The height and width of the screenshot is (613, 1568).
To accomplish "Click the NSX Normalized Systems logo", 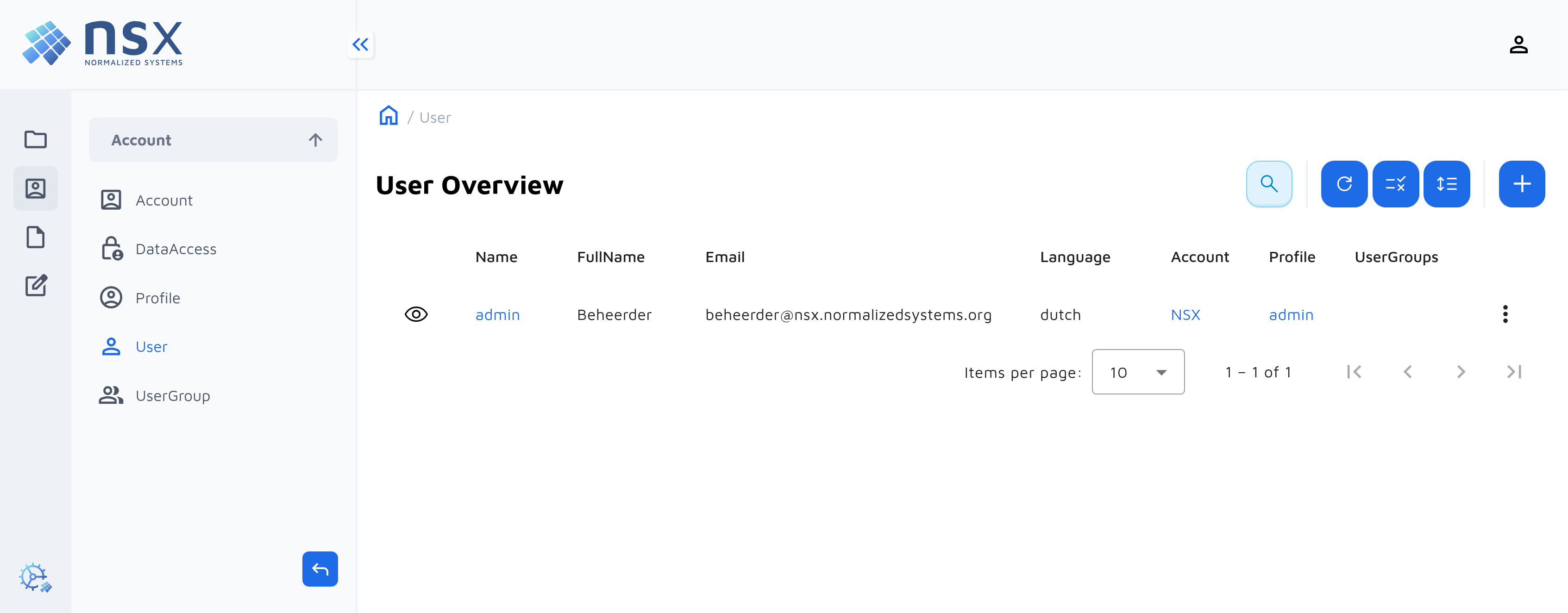I will 102,43.
